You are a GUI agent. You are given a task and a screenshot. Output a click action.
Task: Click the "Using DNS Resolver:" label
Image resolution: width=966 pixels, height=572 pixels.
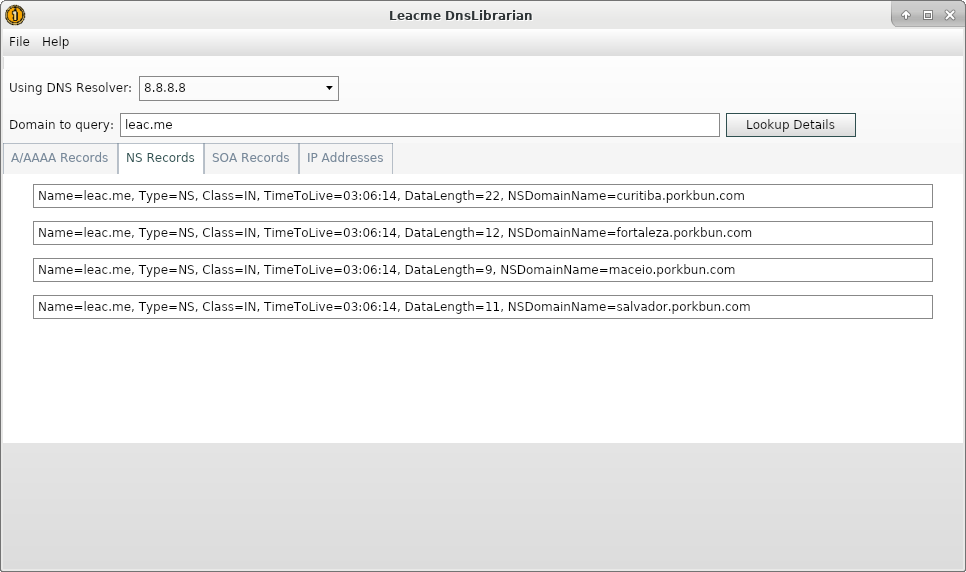(x=70, y=88)
